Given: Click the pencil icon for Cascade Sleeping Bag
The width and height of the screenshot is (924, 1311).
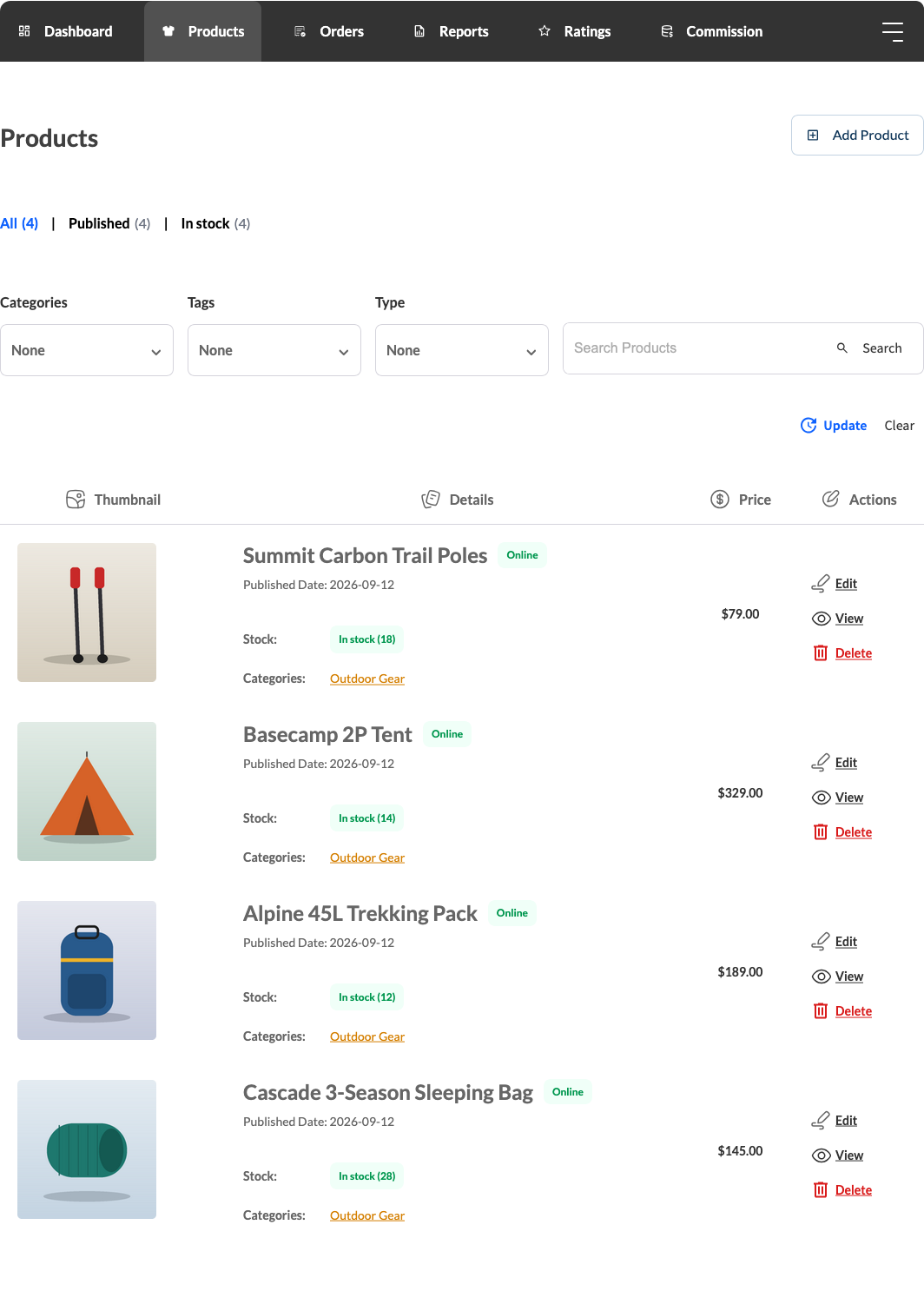Looking at the screenshot, I should click(x=821, y=1121).
